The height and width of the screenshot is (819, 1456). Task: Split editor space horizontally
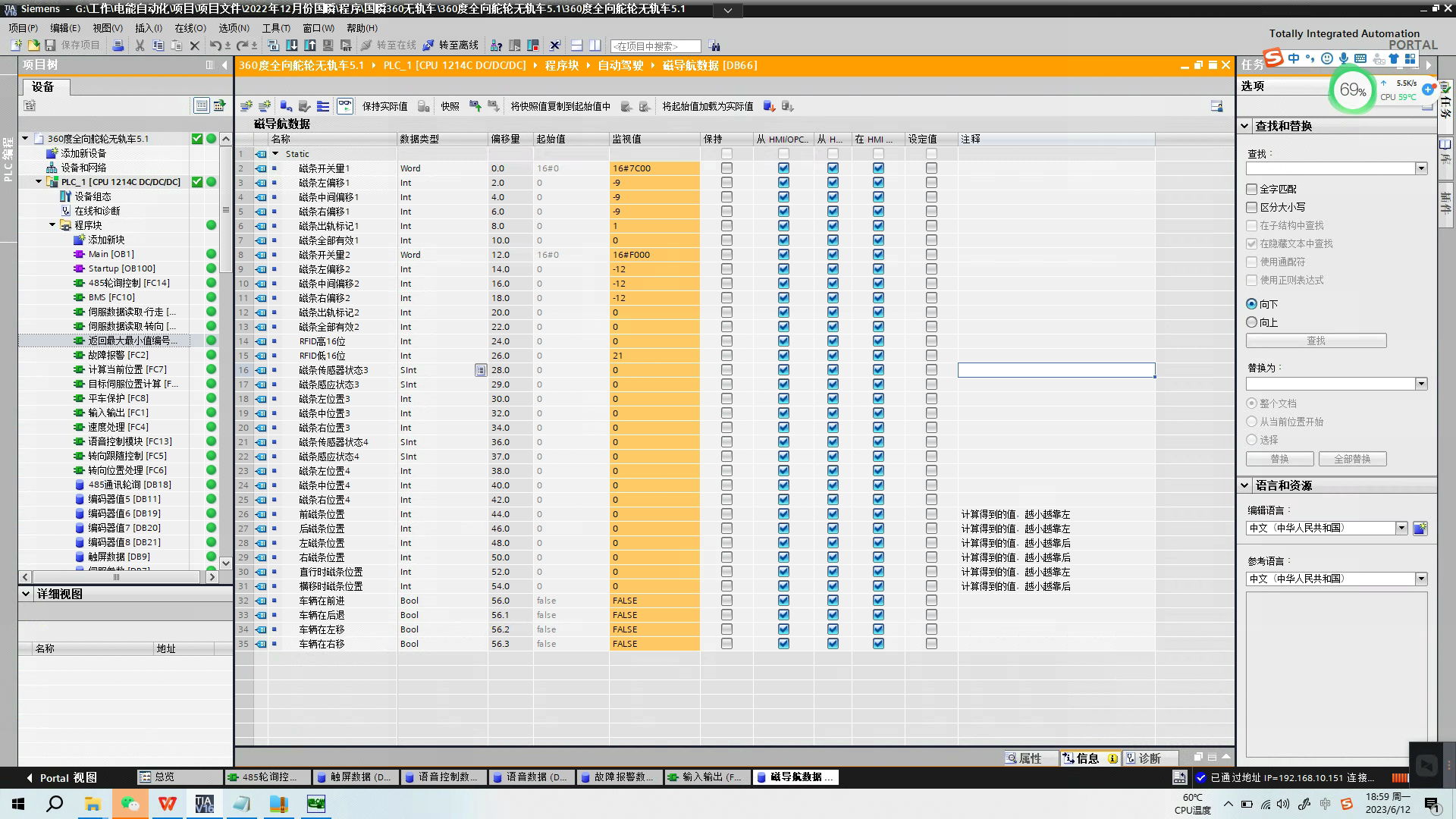[x=577, y=45]
